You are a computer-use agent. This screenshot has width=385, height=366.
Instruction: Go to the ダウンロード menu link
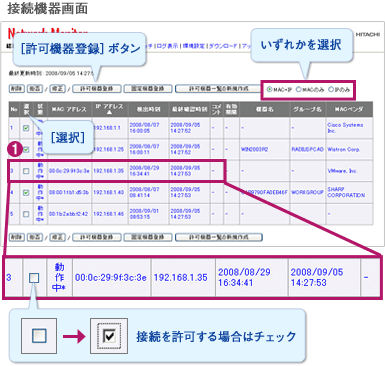tap(223, 46)
